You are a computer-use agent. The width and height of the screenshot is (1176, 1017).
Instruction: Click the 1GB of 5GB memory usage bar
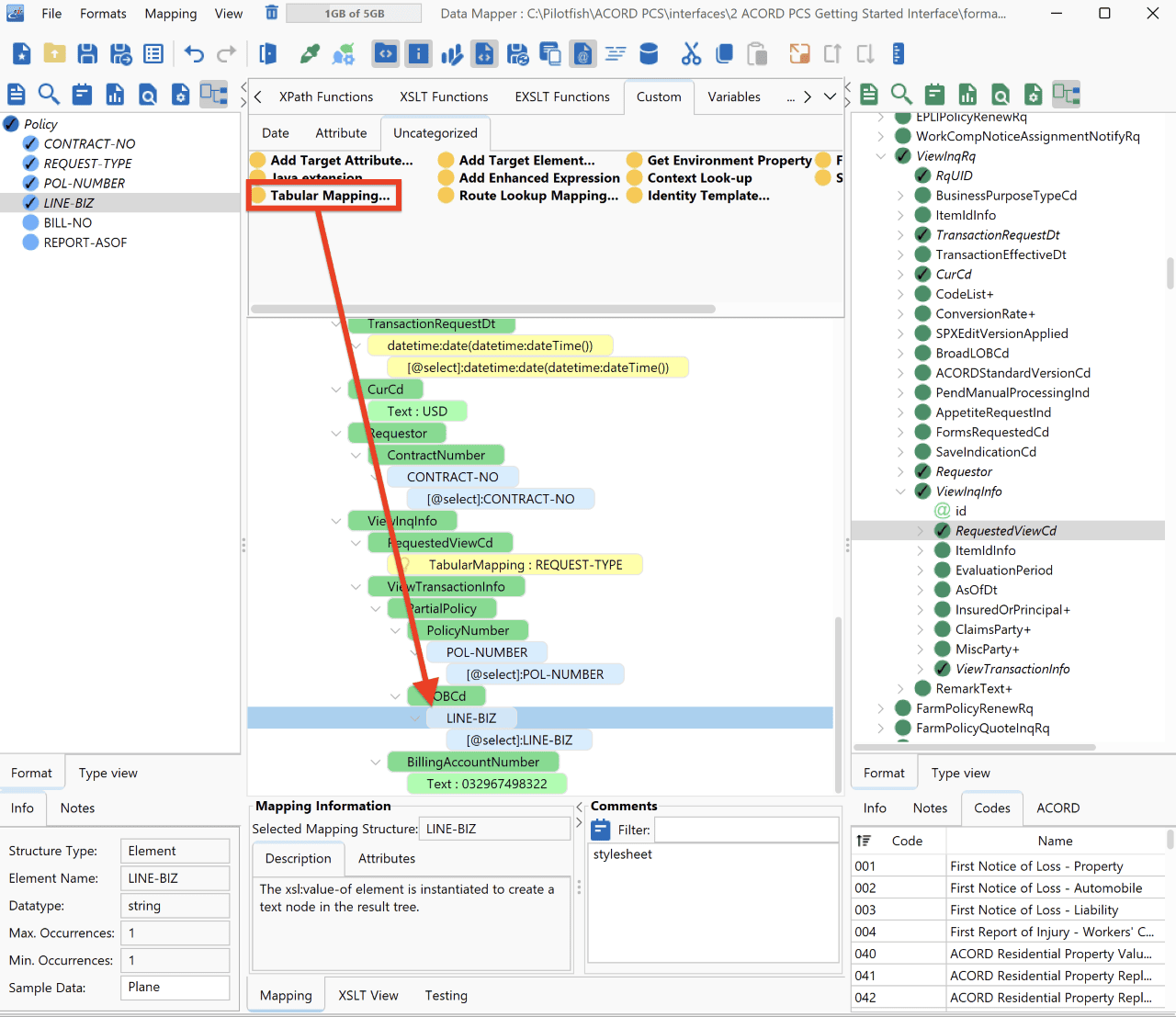pyautogui.click(x=354, y=13)
